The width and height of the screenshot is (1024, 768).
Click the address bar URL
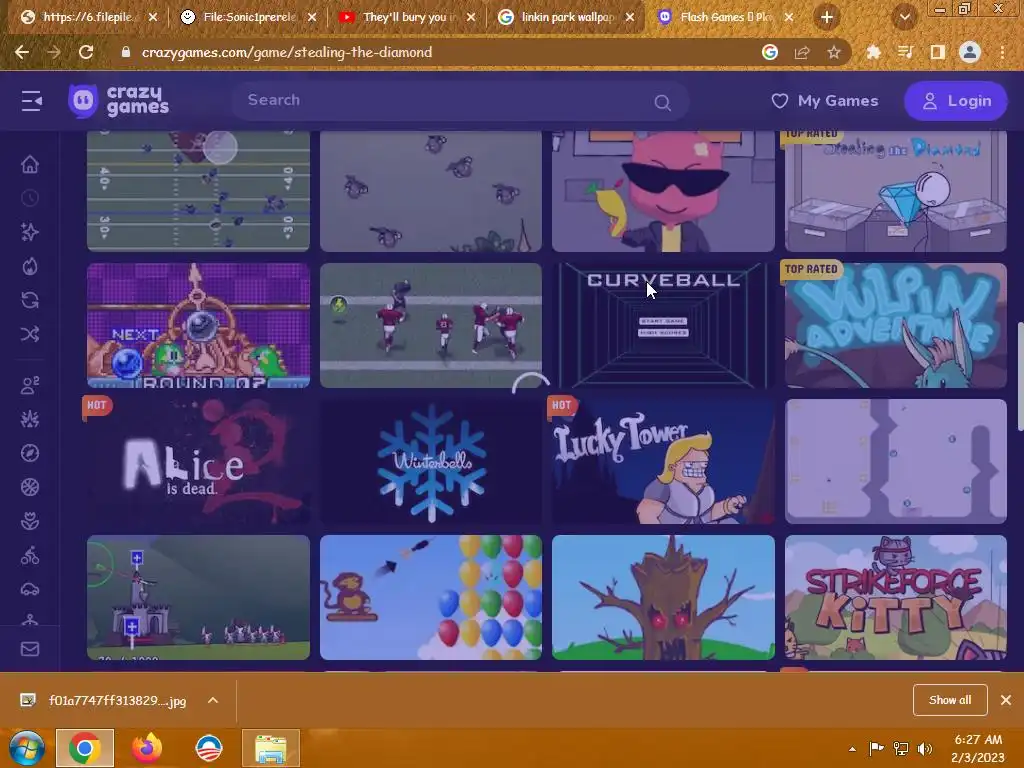coord(287,52)
